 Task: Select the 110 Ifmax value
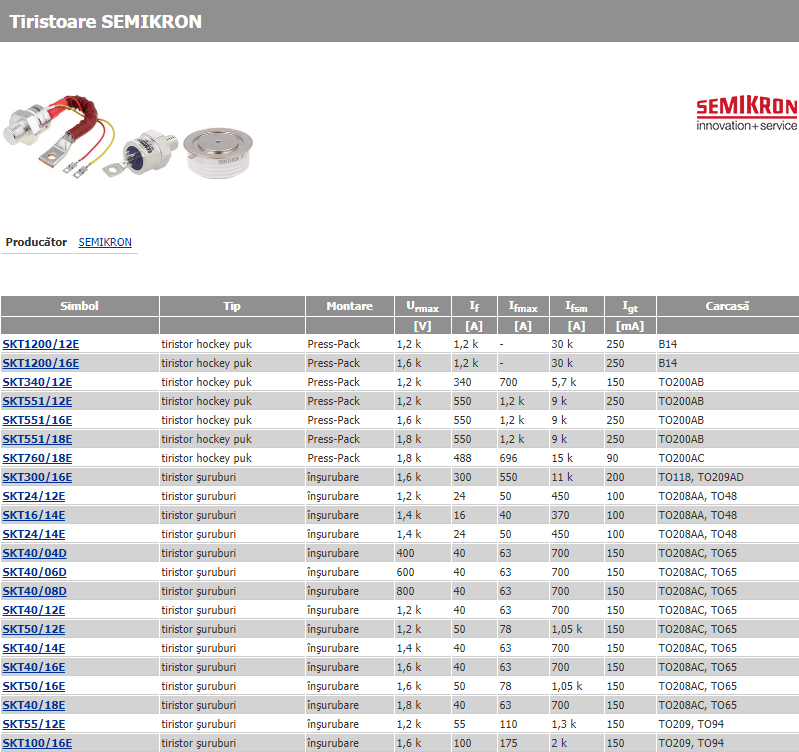coord(508,724)
